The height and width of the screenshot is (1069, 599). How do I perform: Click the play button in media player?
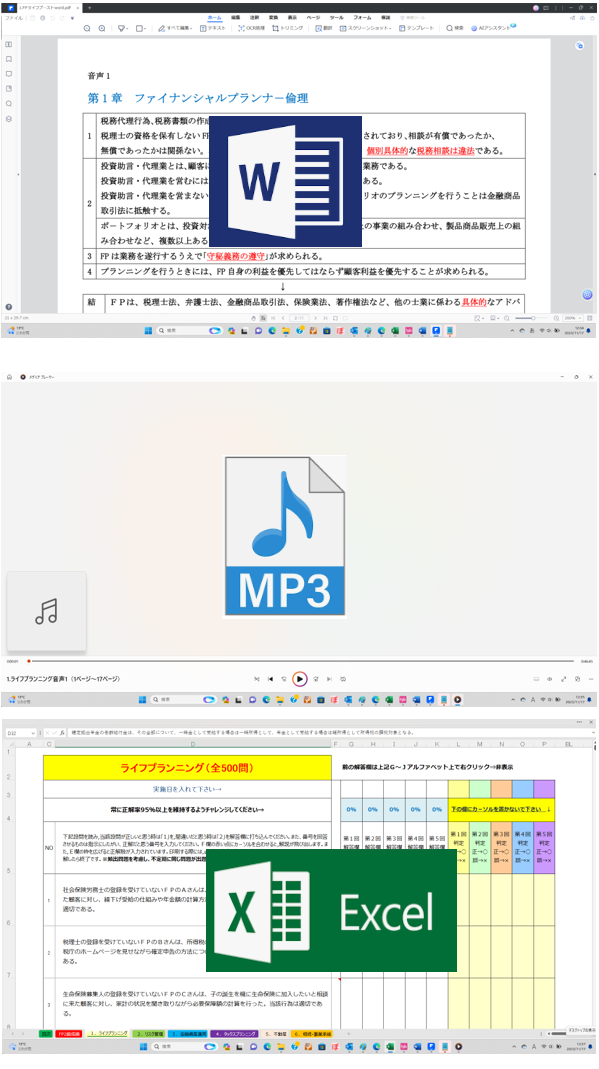tap(299, 679)
